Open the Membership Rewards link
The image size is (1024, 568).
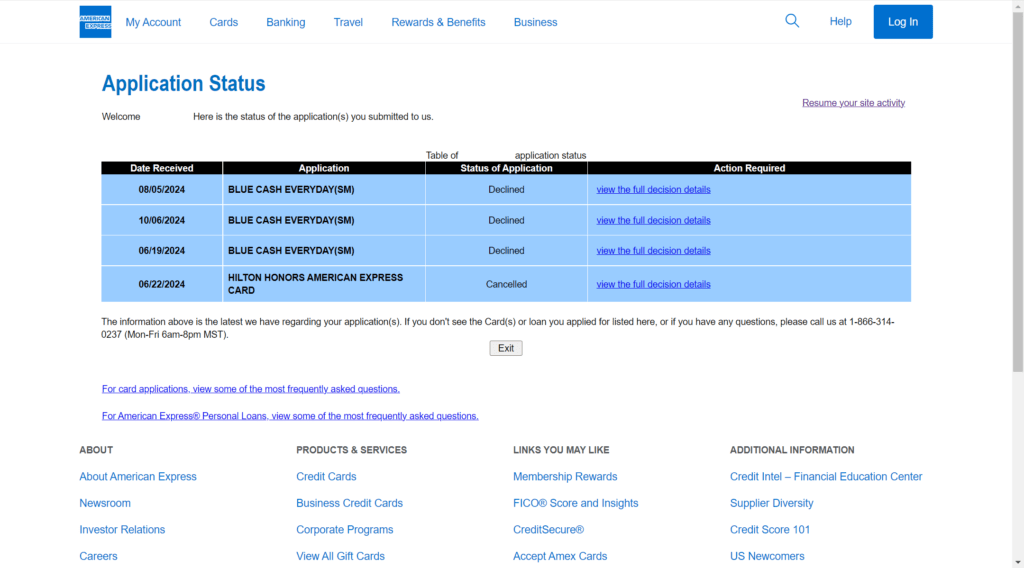(x=565, y=477)
